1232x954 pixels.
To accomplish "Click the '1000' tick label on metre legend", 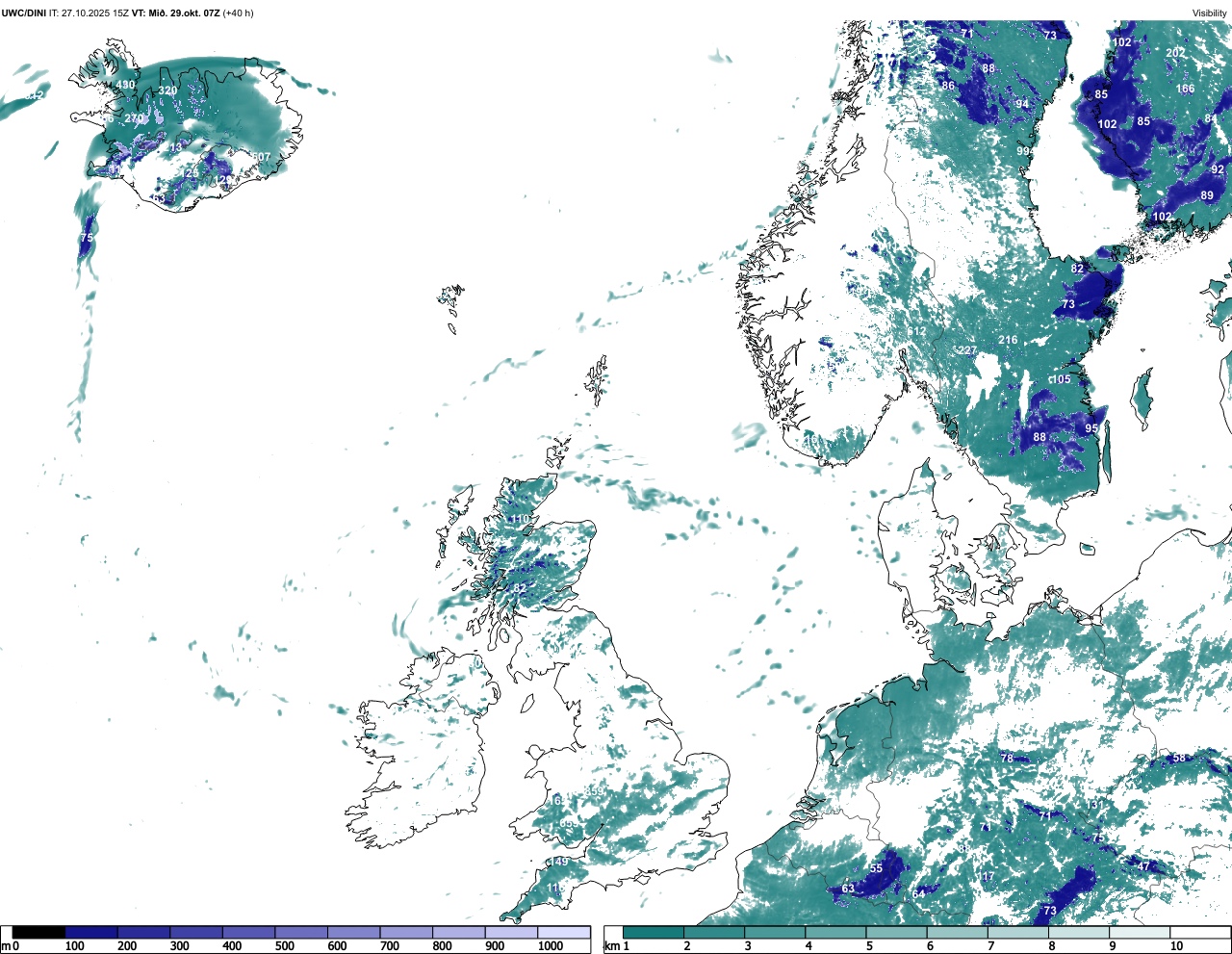I will [551, 946].
